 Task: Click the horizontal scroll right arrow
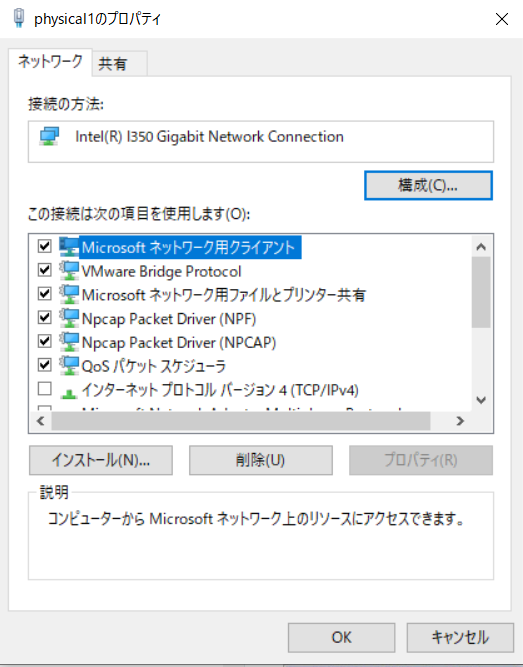(460, 421)
